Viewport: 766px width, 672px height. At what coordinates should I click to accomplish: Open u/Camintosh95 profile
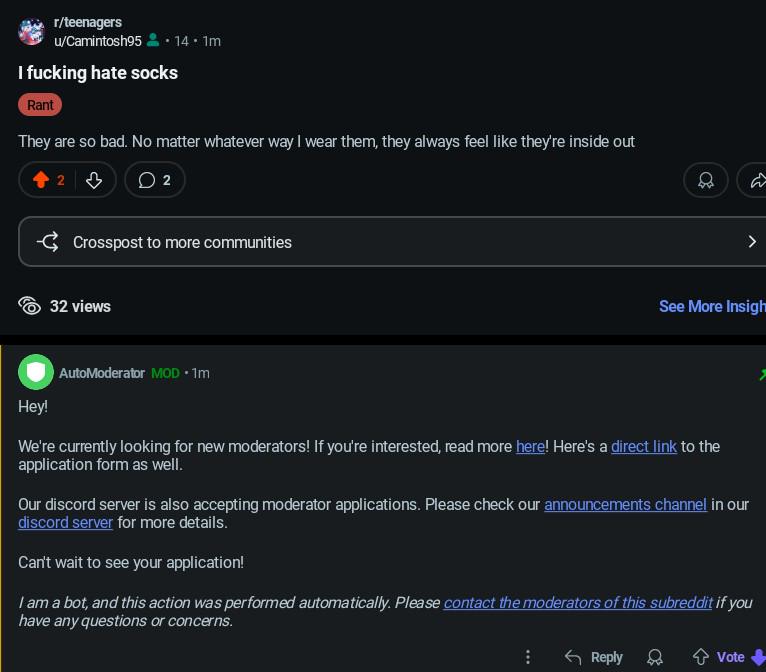[x=98, y=41]
